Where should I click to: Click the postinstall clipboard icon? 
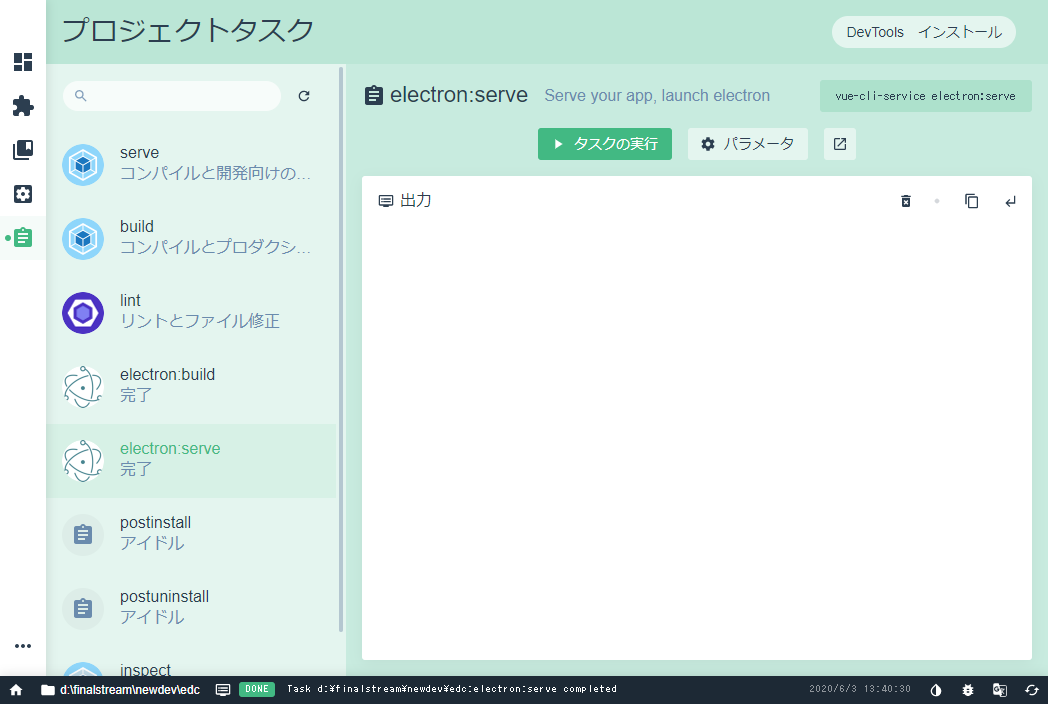pos(83,534)
